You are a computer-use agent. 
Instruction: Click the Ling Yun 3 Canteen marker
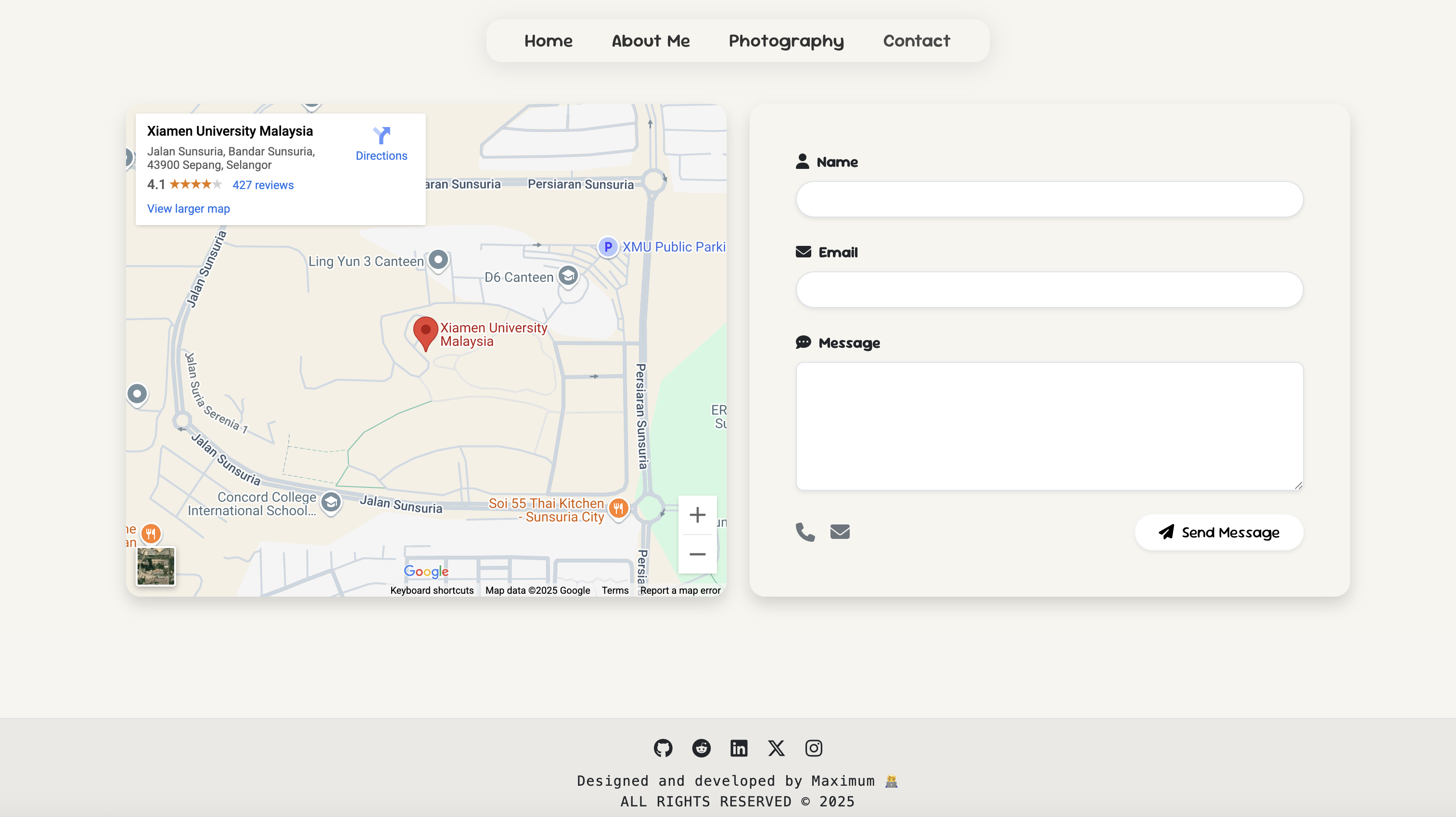[x=438, y=261]
